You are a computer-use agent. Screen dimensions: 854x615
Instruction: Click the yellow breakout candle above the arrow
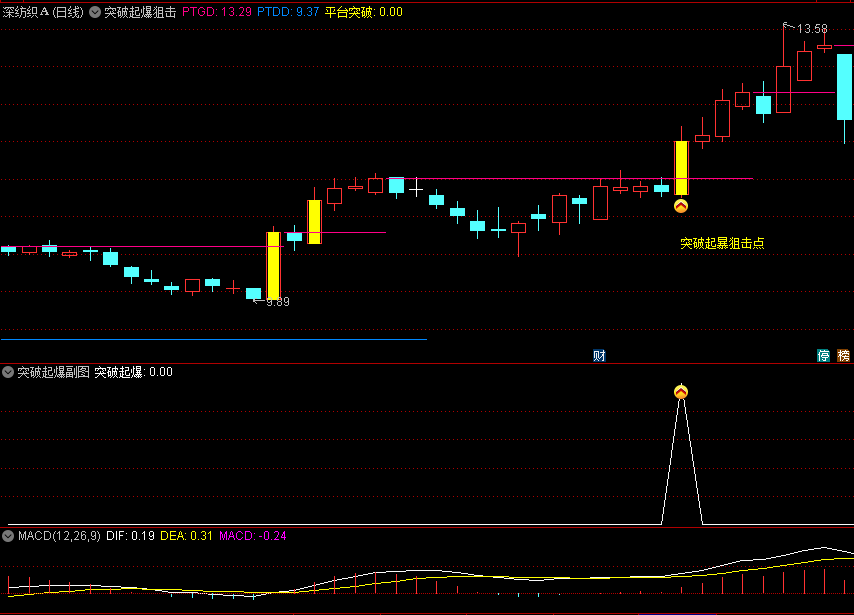(x=681, y=168)
